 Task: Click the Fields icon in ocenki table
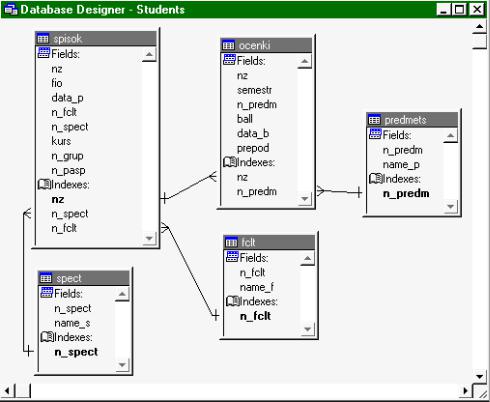point(229,60)
